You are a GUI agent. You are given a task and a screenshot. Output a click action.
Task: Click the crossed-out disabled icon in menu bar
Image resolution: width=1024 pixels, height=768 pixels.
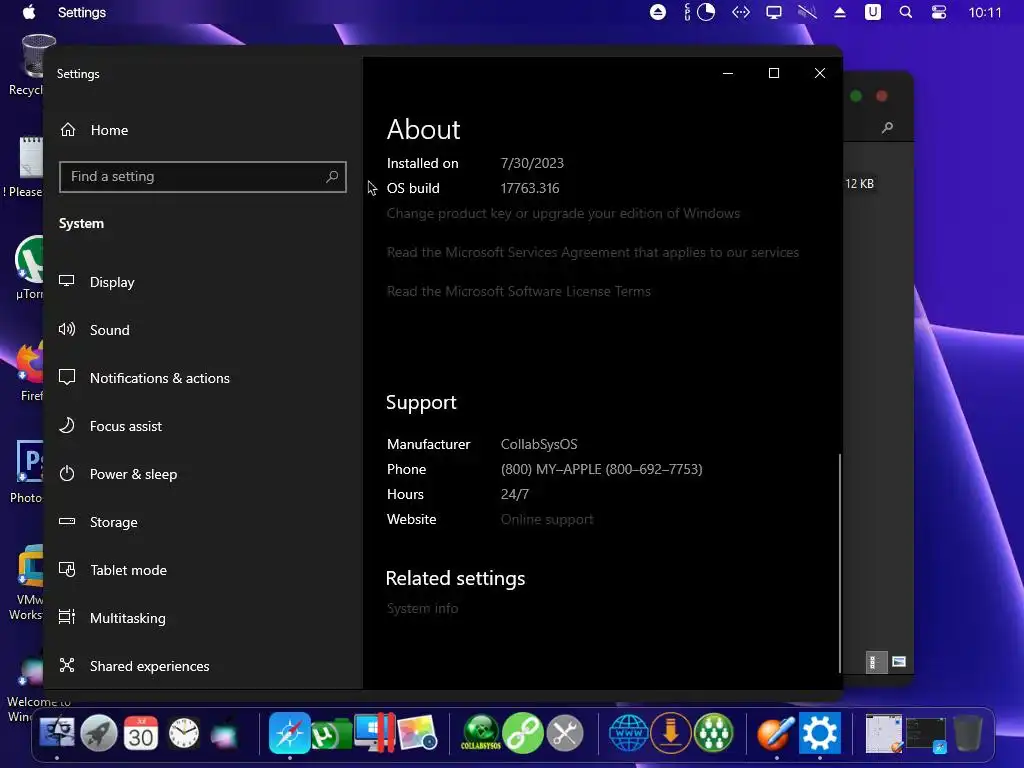(807, 12)
